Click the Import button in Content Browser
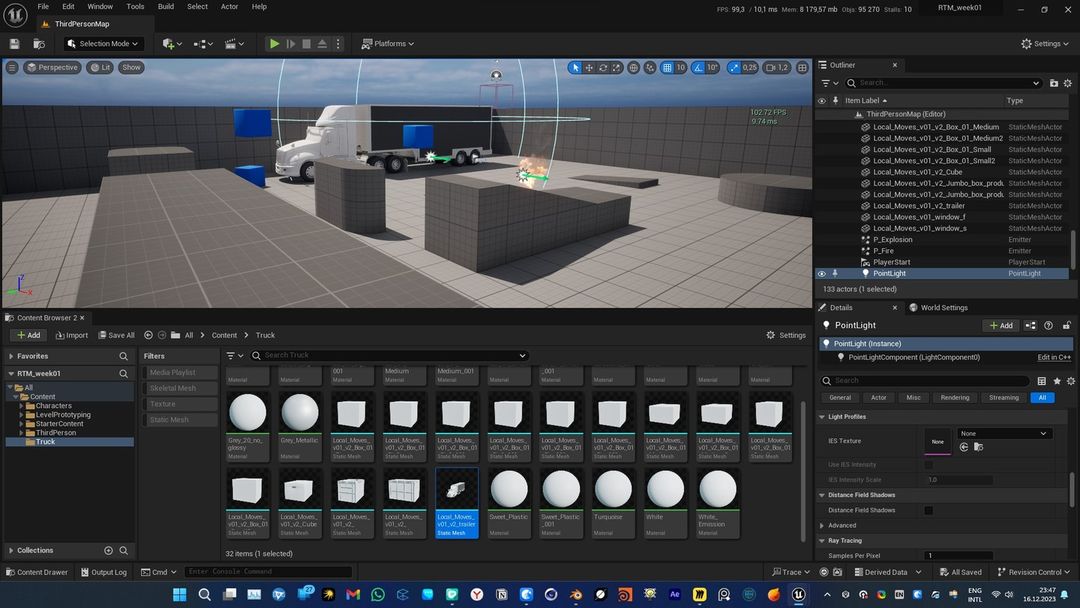Screen dimensions: 1080x608 click(x=72, y=335)
